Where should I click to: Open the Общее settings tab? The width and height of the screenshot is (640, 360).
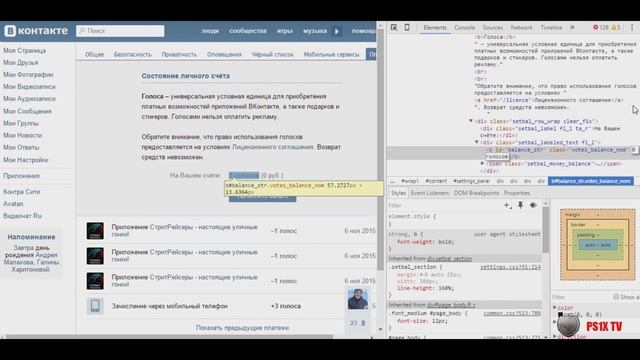click(94, 54)
